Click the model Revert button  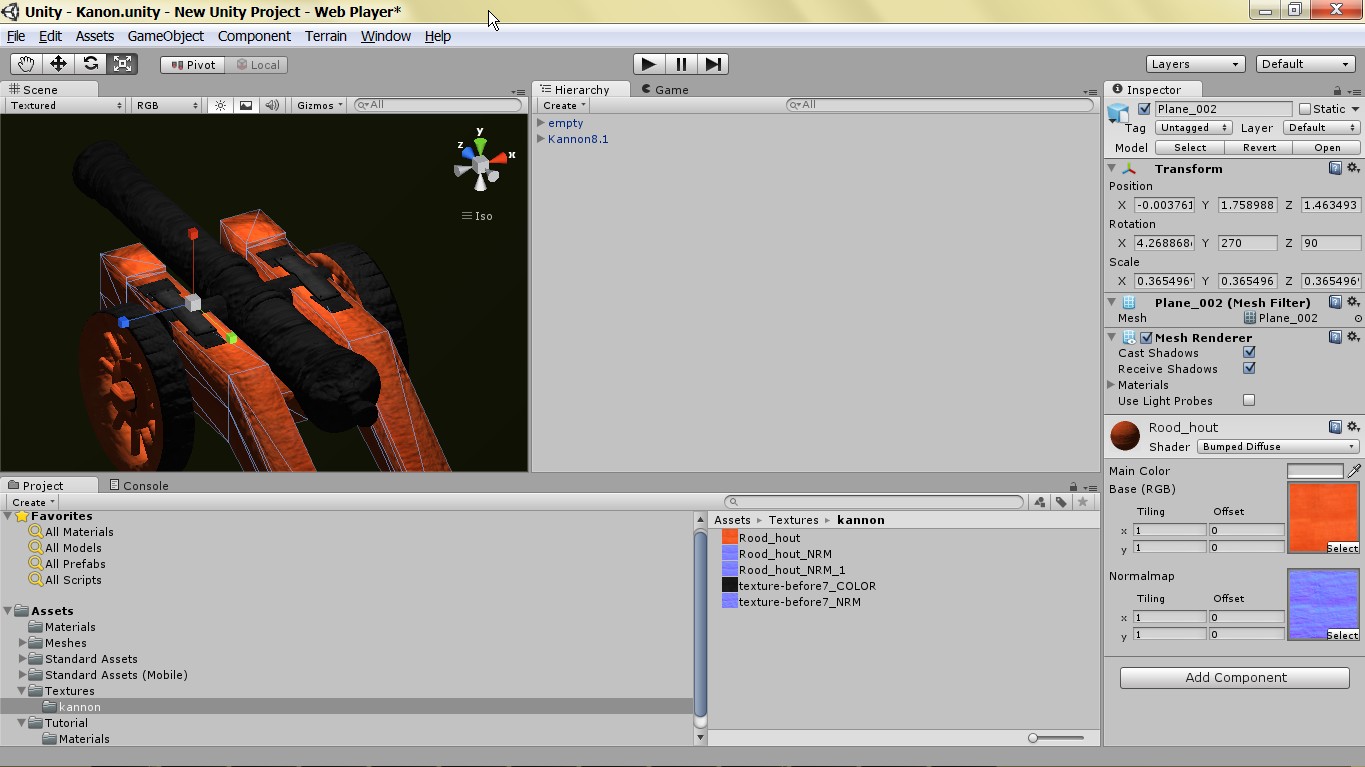1259,148
